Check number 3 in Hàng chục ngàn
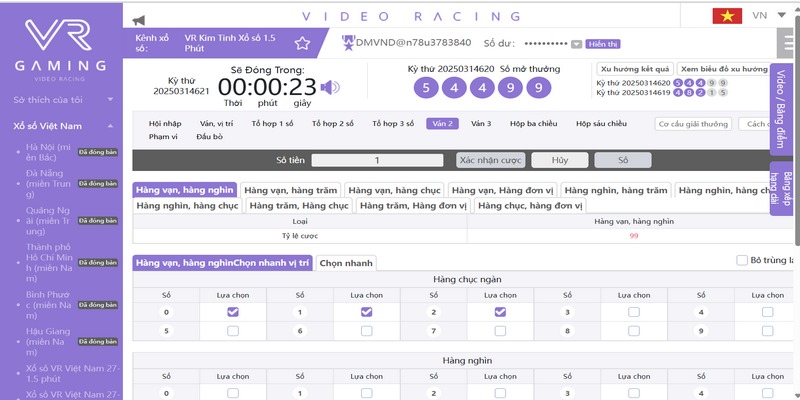This screenshot has width=800, height=400. 633,312
